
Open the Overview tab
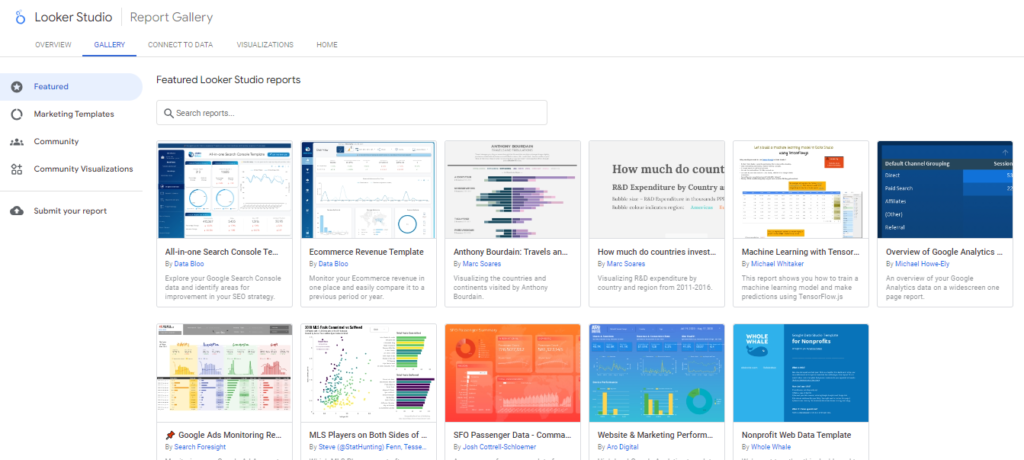pos(53,44)
